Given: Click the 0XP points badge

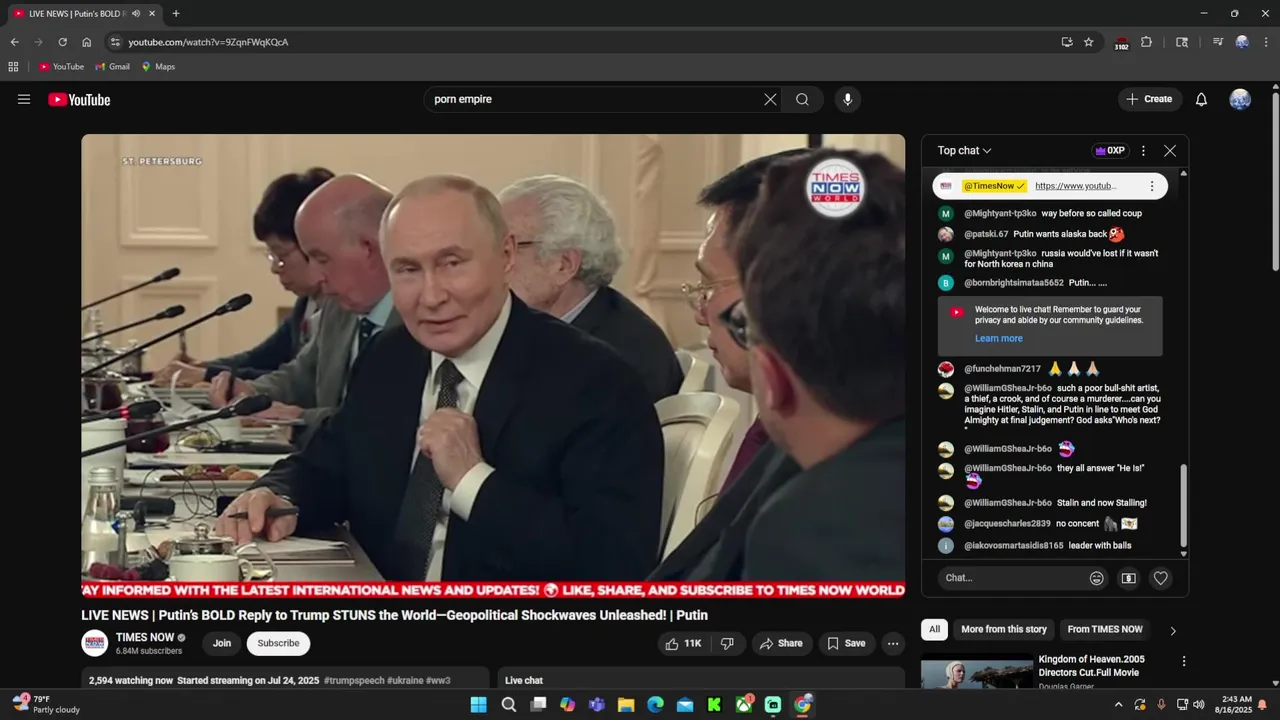Looking at the screenshot, I should pos(1110,151).
